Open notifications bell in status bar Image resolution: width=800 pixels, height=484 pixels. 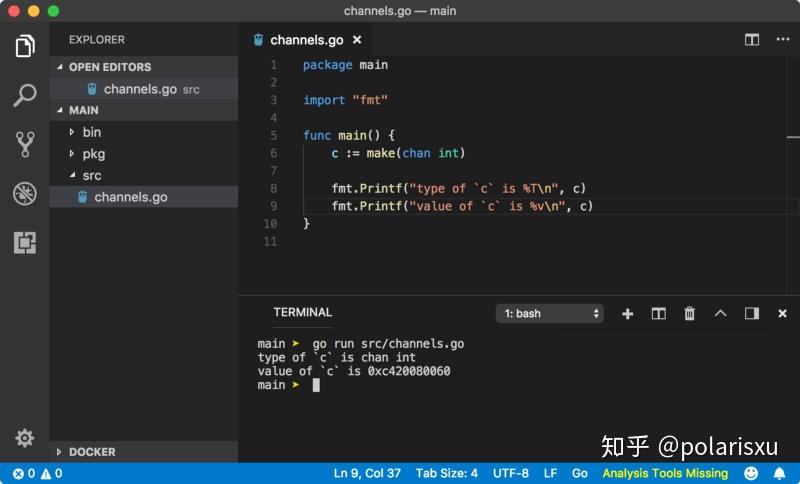[x=780, y=473]
